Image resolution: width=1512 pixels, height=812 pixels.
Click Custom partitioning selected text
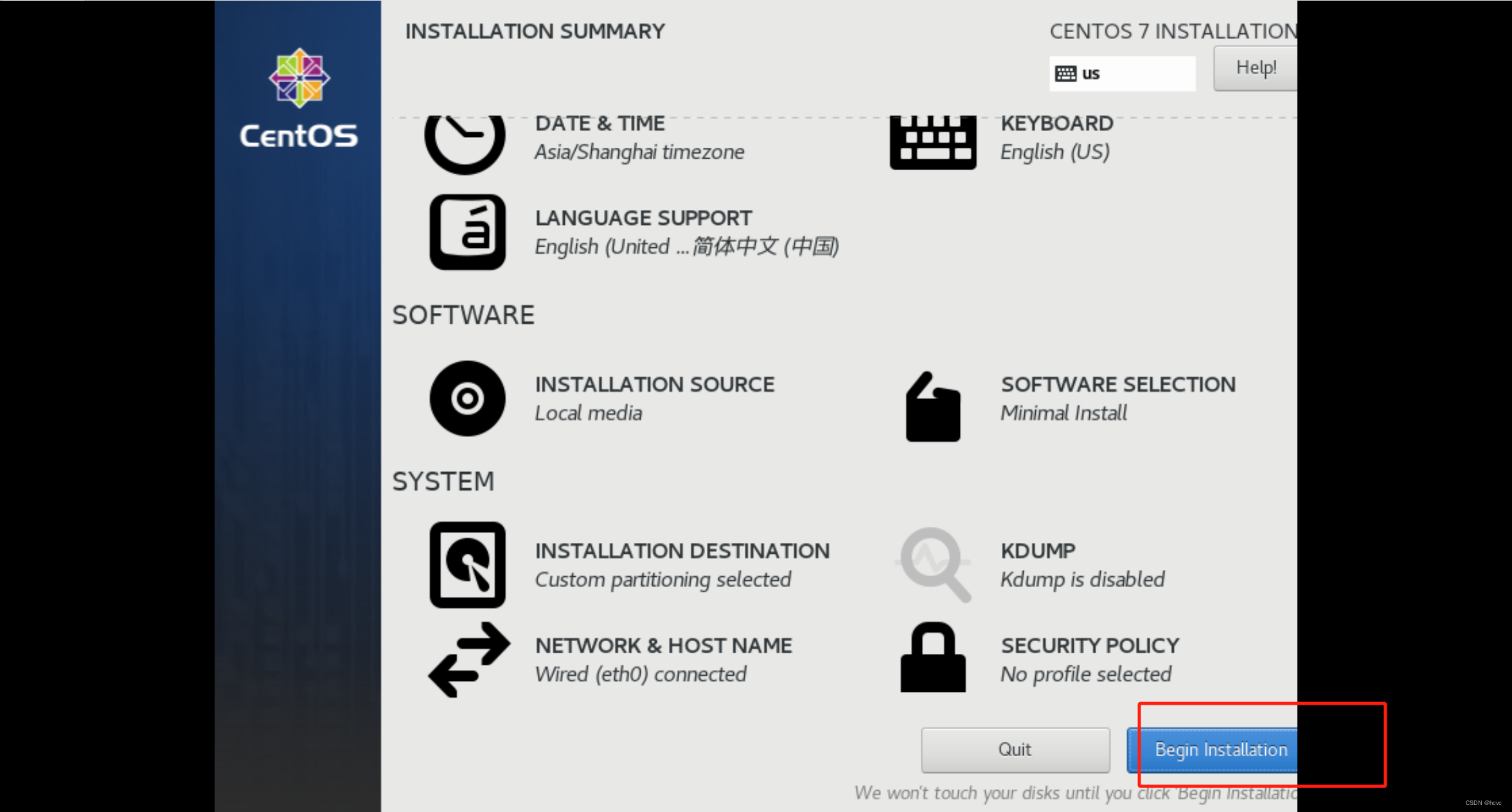click(x=663, y=580)
